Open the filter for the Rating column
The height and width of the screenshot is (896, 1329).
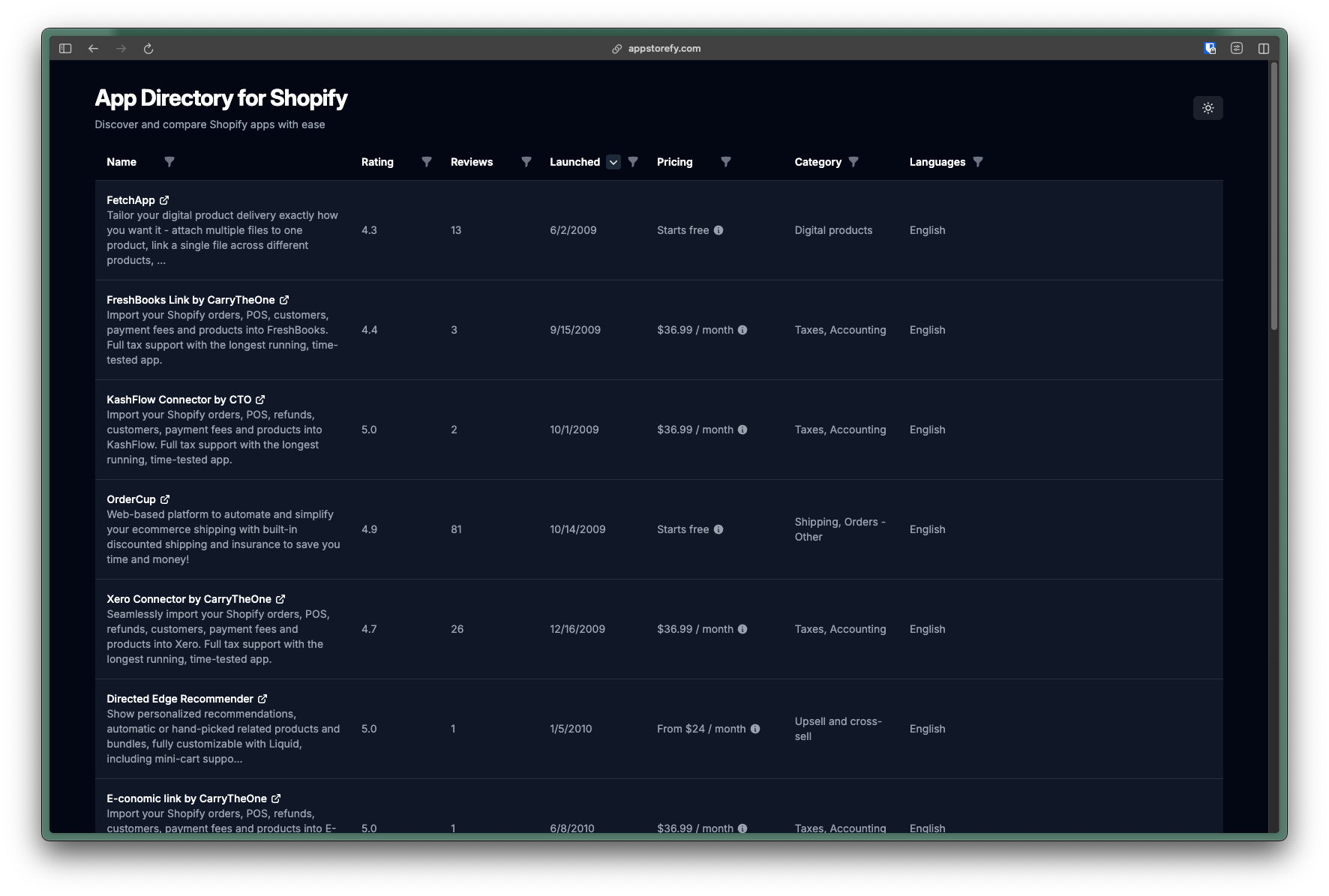coord(426,162)
